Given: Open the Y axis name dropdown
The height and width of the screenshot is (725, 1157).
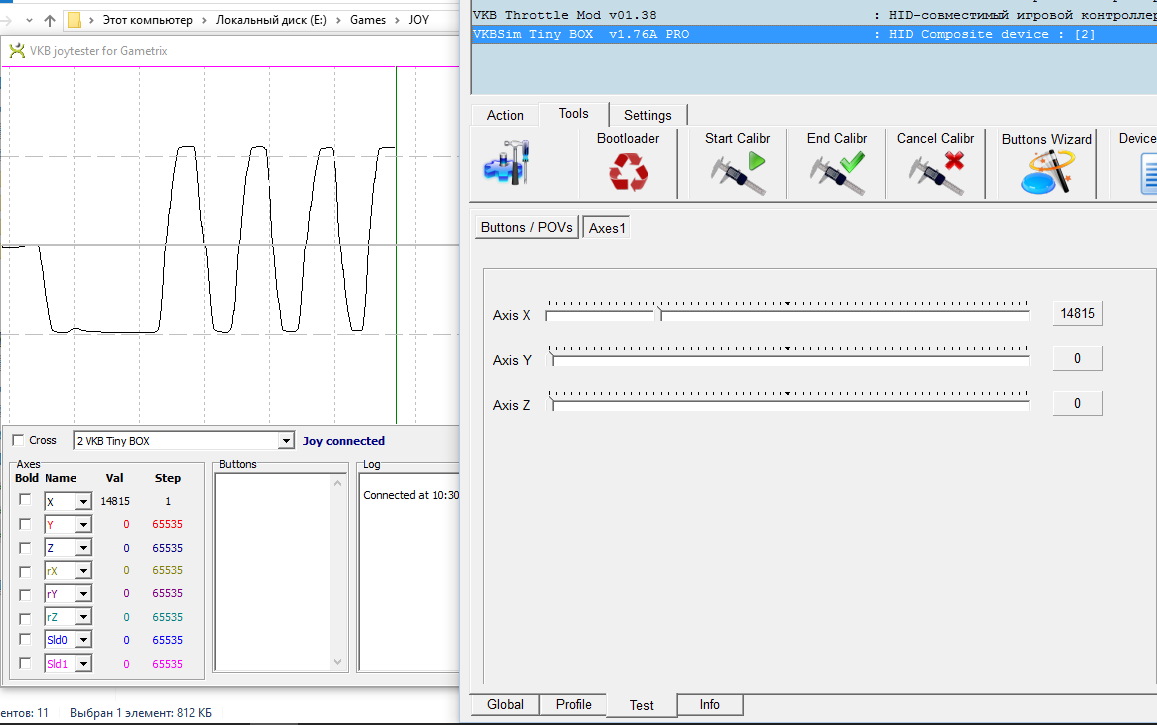Looking at the screenshot, I should click(83, 525).
